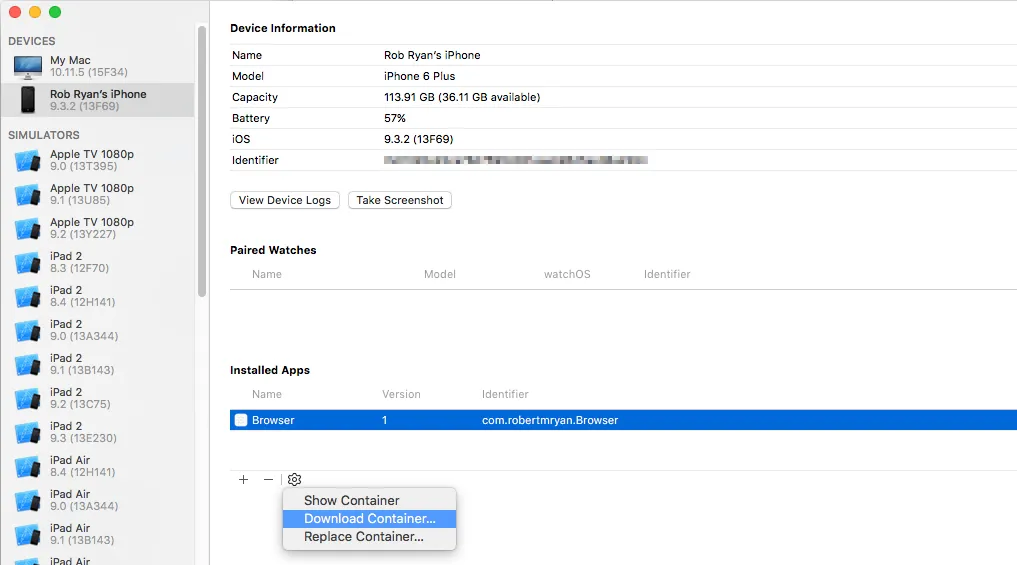The width and height of the screenshot is (1017, 565).
Task: Choose iPad 2 9.0 (13A344) simulator icon
Action: (28, 330)
